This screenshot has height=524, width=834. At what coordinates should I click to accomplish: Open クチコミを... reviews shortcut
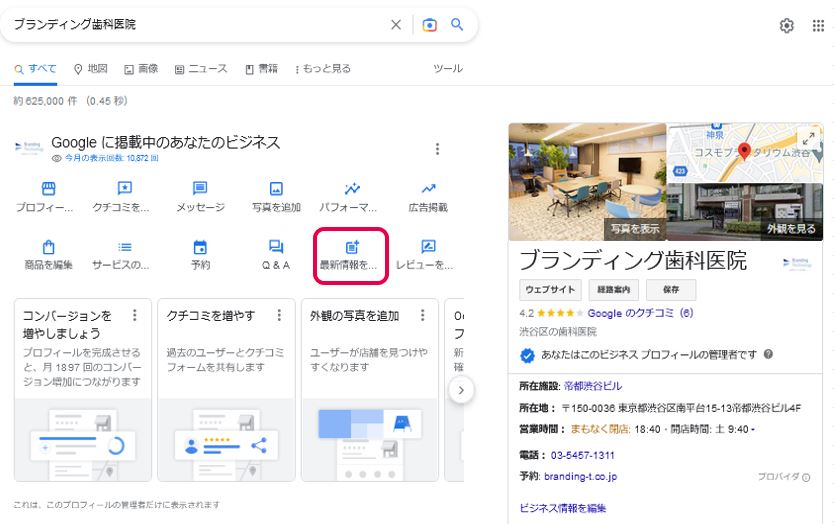122,197
